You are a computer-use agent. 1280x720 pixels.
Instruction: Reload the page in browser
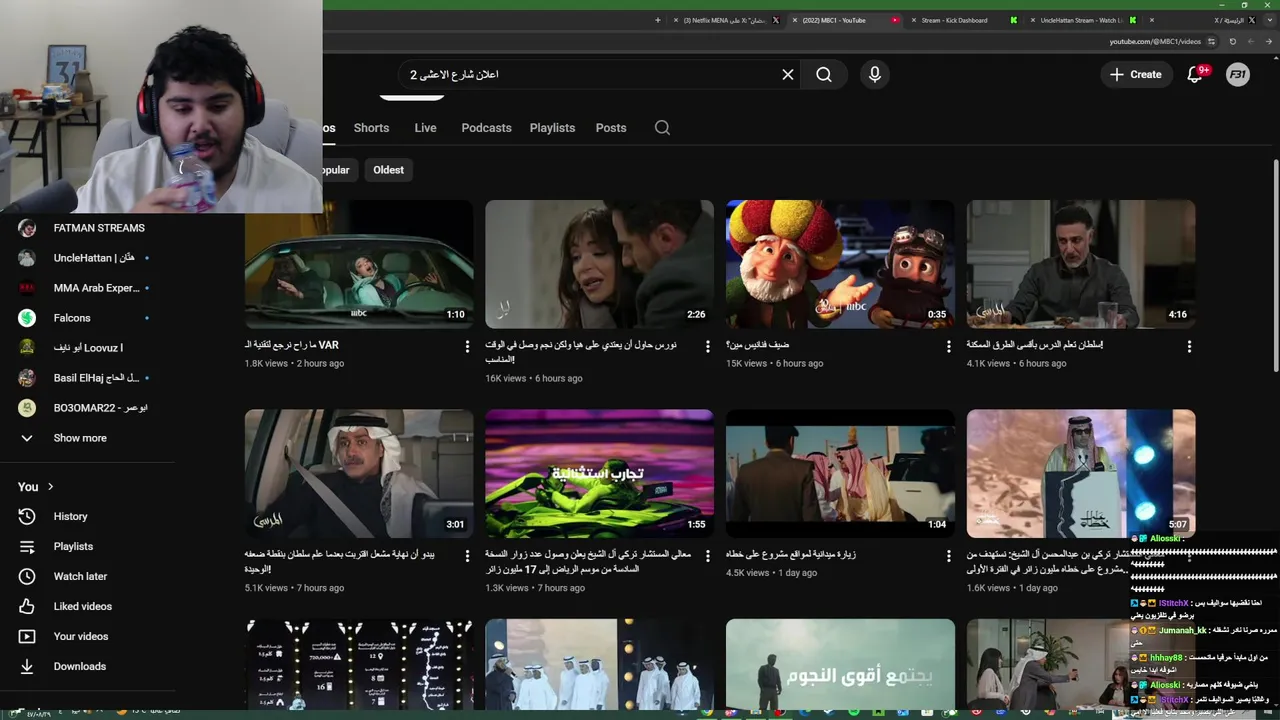coord(1232,42)
